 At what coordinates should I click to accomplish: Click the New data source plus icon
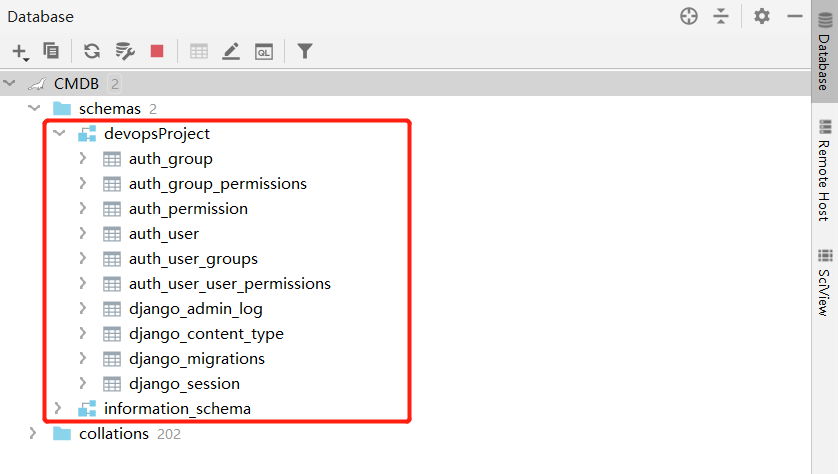point(20,52)
